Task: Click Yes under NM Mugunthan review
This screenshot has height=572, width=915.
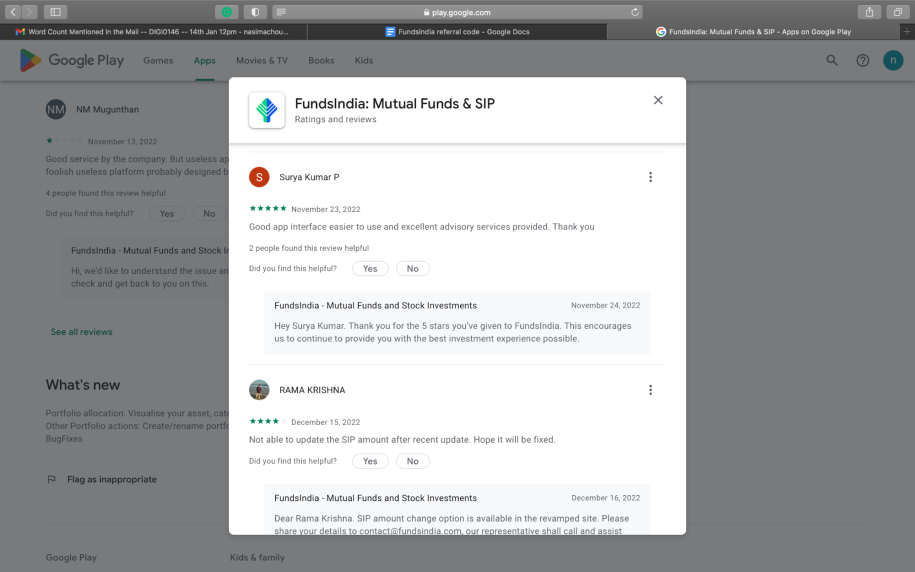Action: (167, 214)
